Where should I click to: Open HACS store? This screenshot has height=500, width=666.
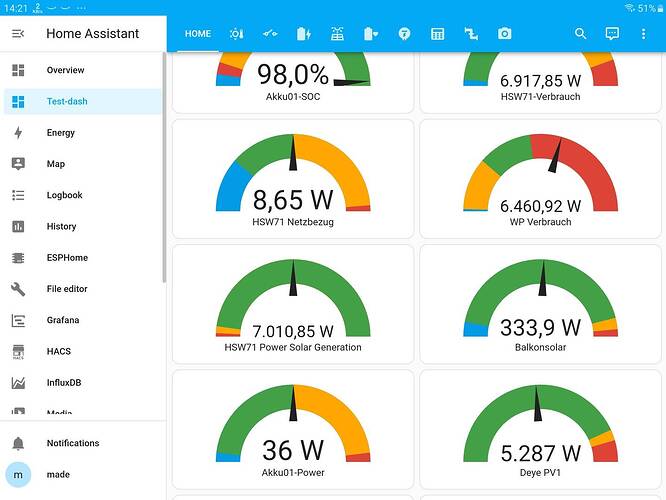82,351
